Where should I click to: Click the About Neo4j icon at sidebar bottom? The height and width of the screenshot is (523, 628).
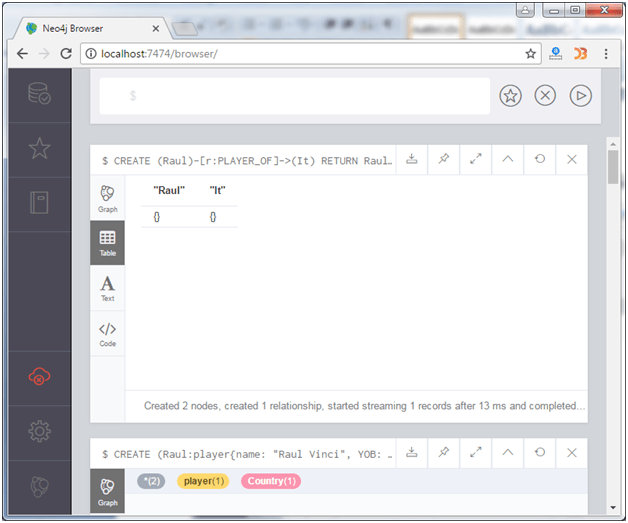pos(39,486)
